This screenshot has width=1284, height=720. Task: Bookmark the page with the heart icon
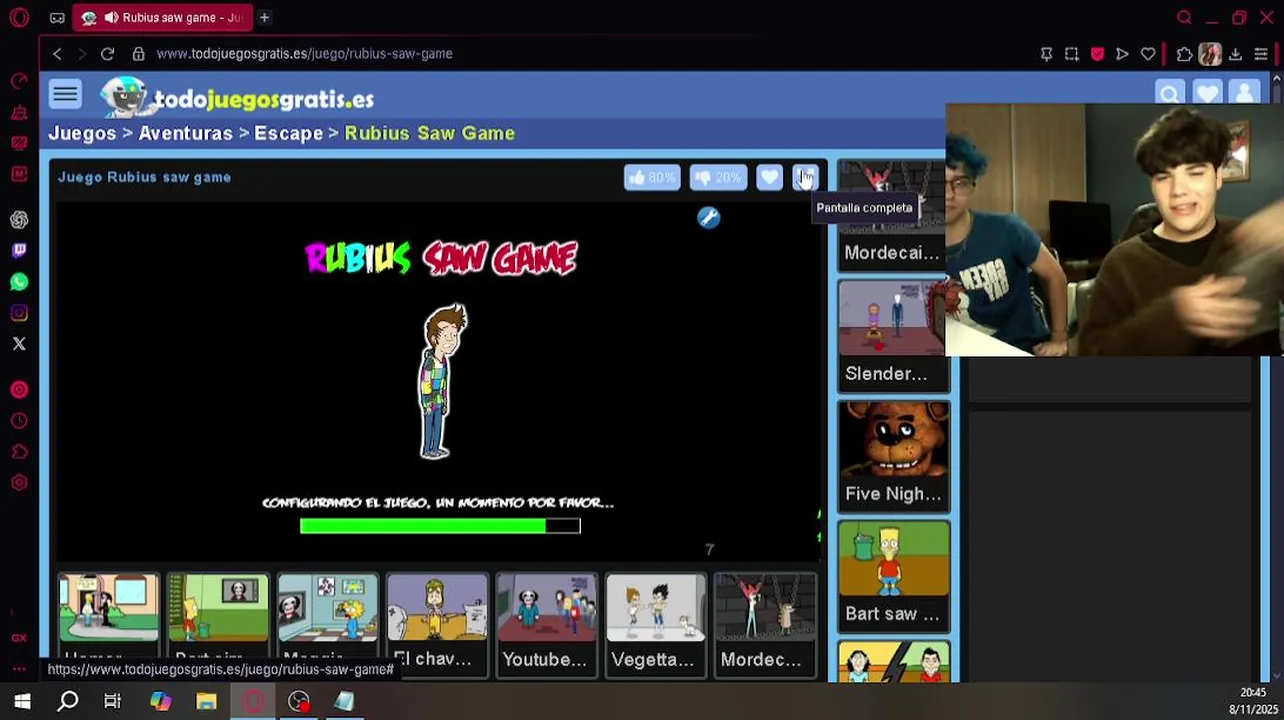tap(1148, 54)
